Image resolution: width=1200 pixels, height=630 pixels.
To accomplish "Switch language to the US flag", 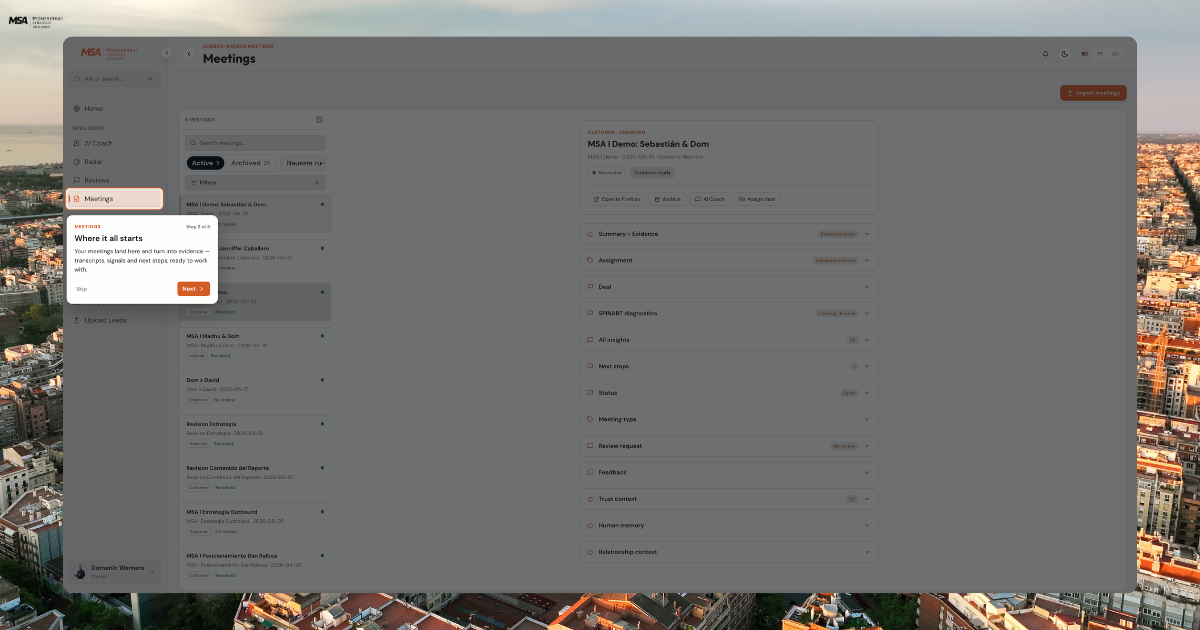I will tap(1085, 54).
